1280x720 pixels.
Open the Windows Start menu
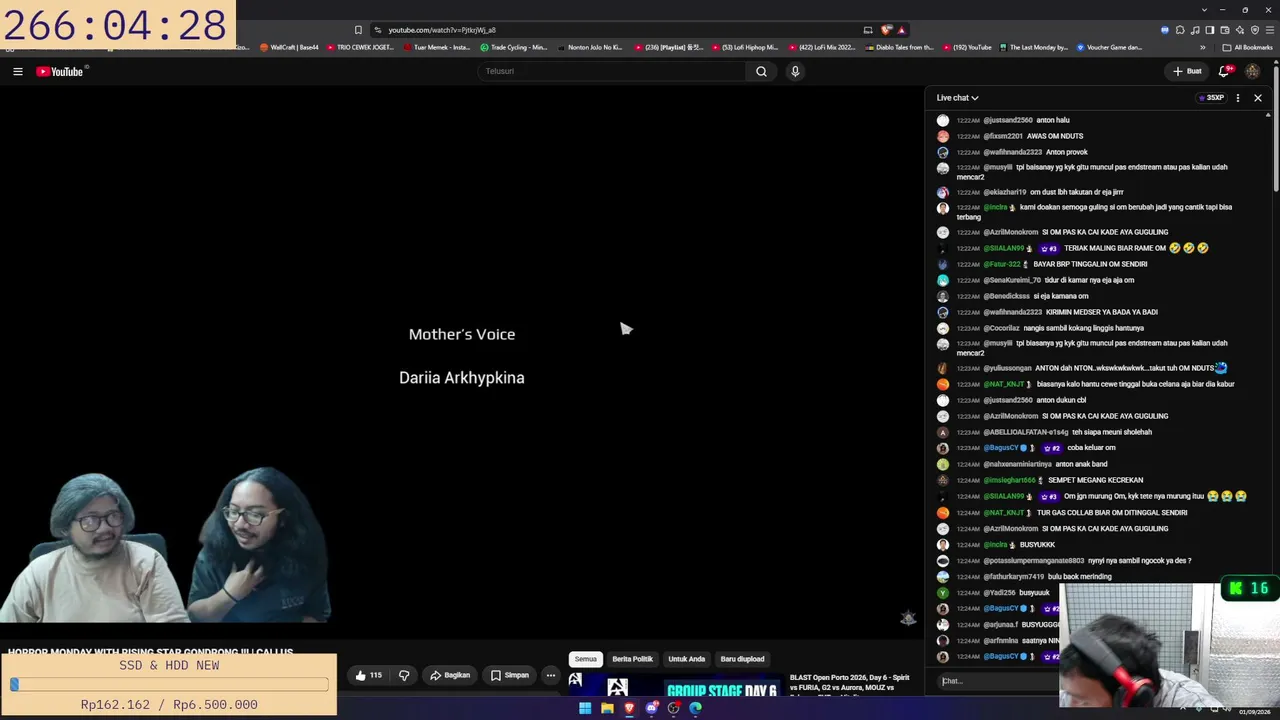[585, 708]
